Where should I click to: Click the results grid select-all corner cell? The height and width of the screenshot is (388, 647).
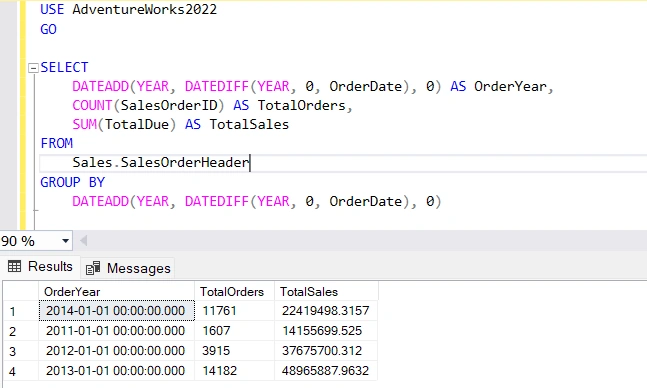click(x=21, y=291)
